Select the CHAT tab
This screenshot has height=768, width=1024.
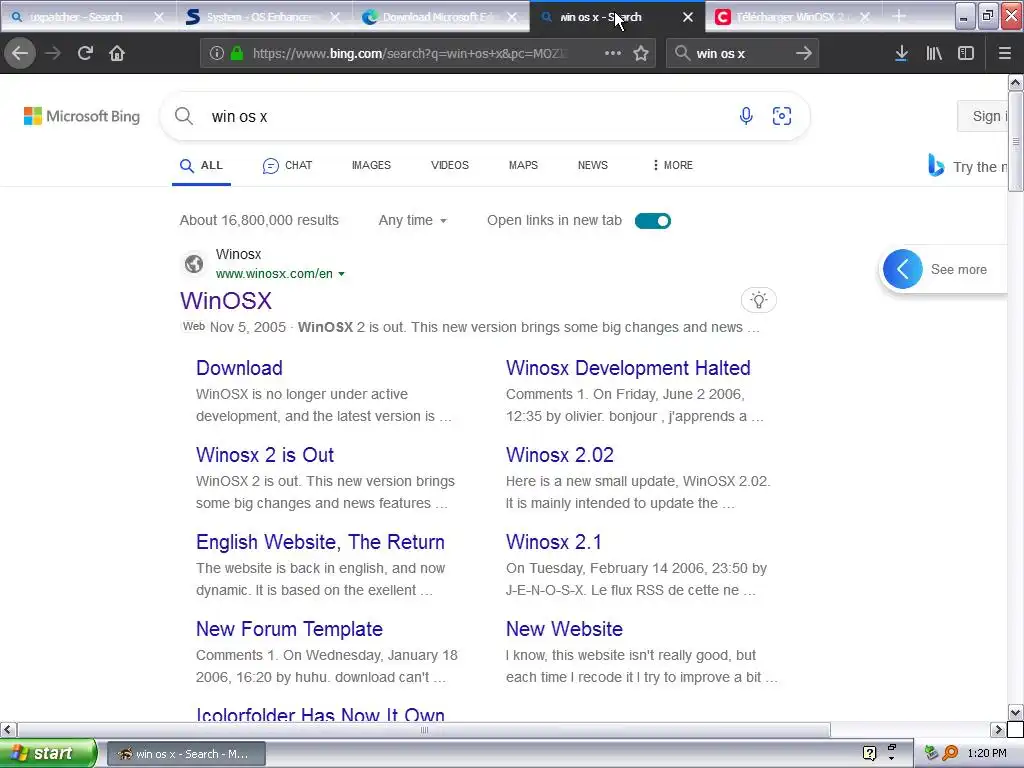(287, 165)
